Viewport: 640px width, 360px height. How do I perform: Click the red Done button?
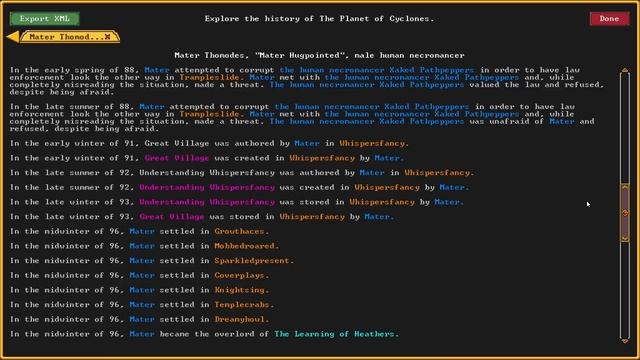pos(609,19)
